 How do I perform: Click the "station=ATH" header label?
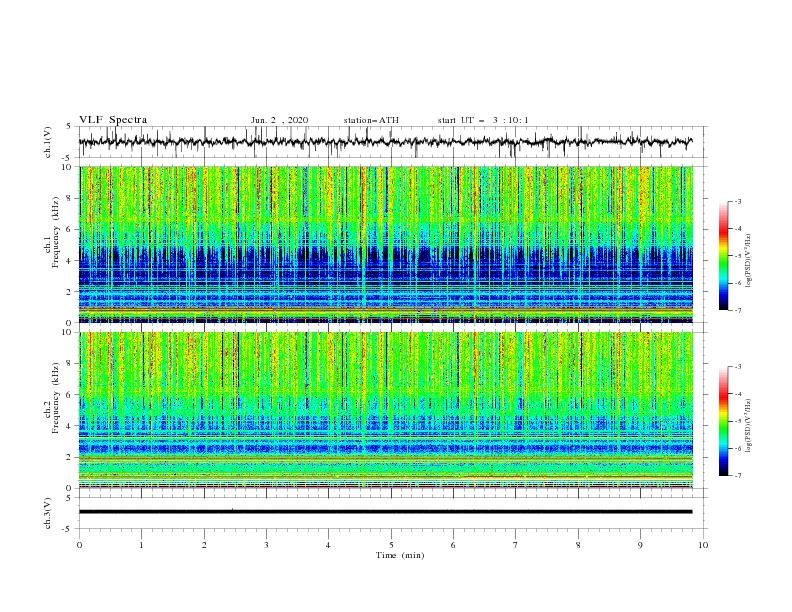click(371, 120)
